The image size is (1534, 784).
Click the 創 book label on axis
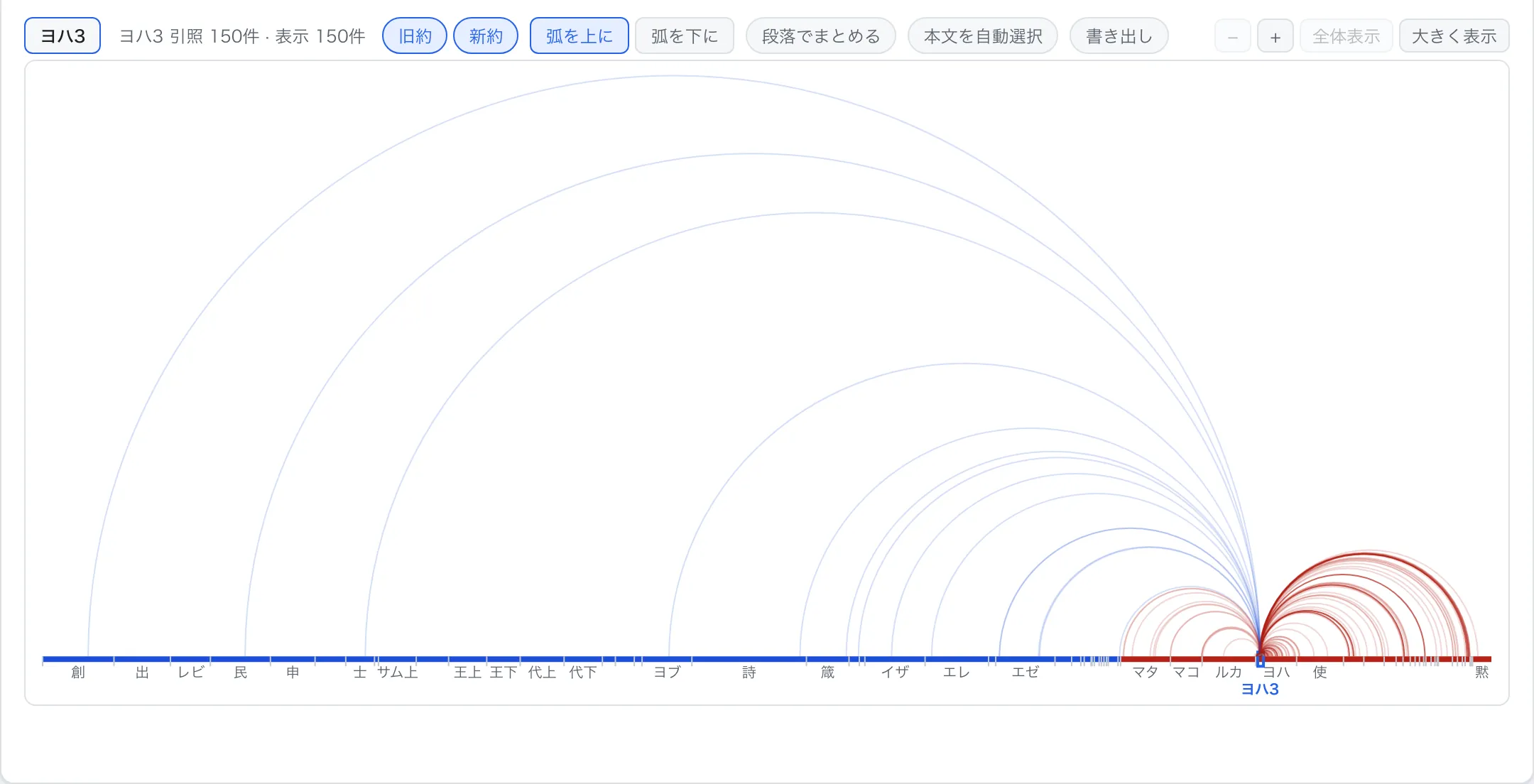click(x=78, y=672)
